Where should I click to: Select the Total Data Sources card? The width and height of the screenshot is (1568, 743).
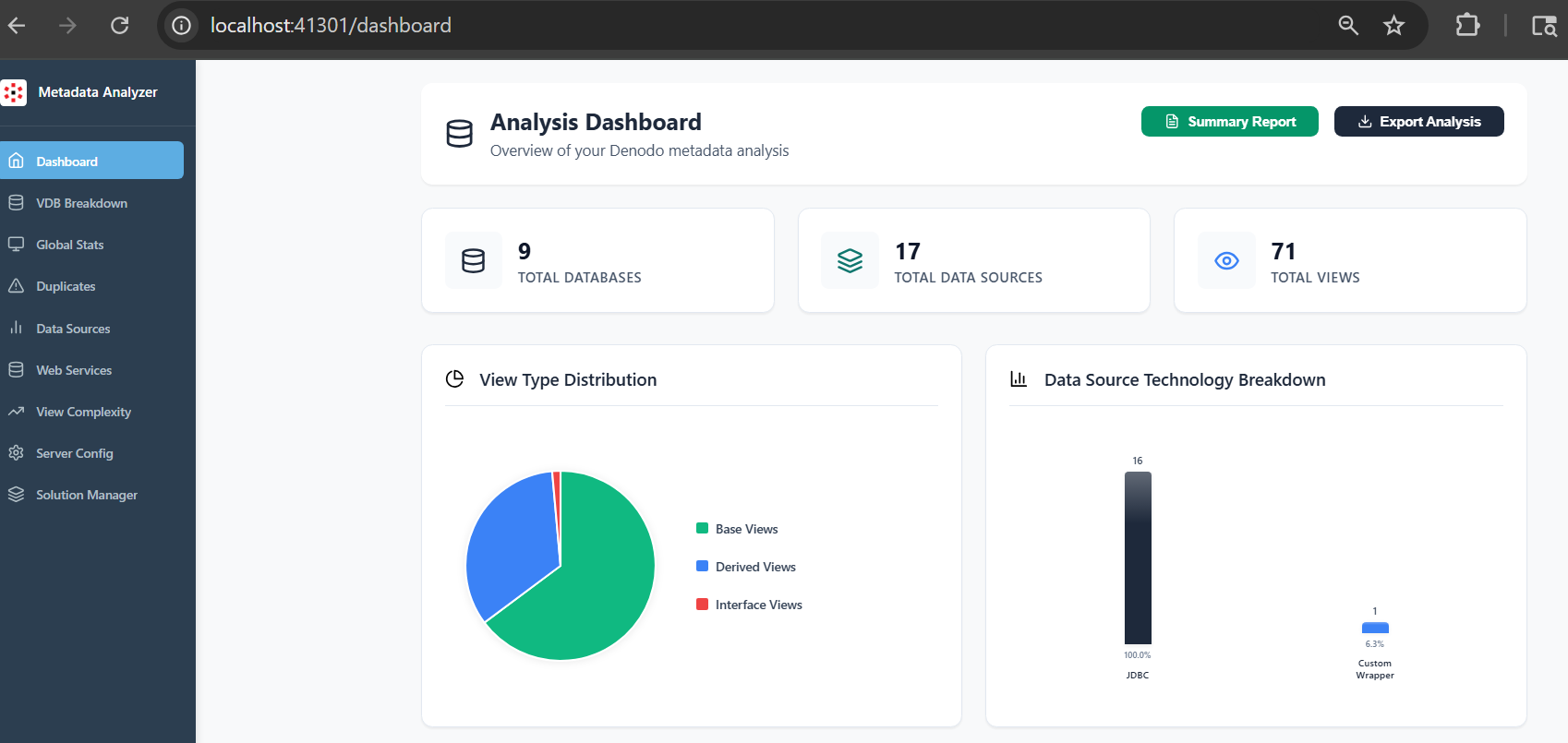pyautogui.click(x=973, y=260)
